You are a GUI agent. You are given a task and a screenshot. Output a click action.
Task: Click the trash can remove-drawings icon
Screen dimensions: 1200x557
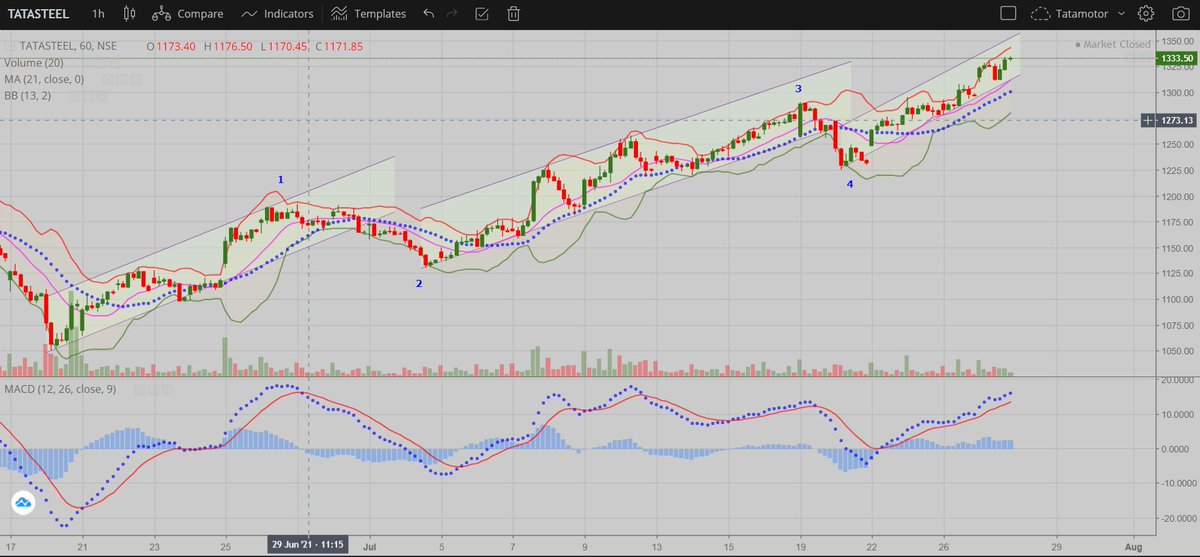click(x=513, y=14)
